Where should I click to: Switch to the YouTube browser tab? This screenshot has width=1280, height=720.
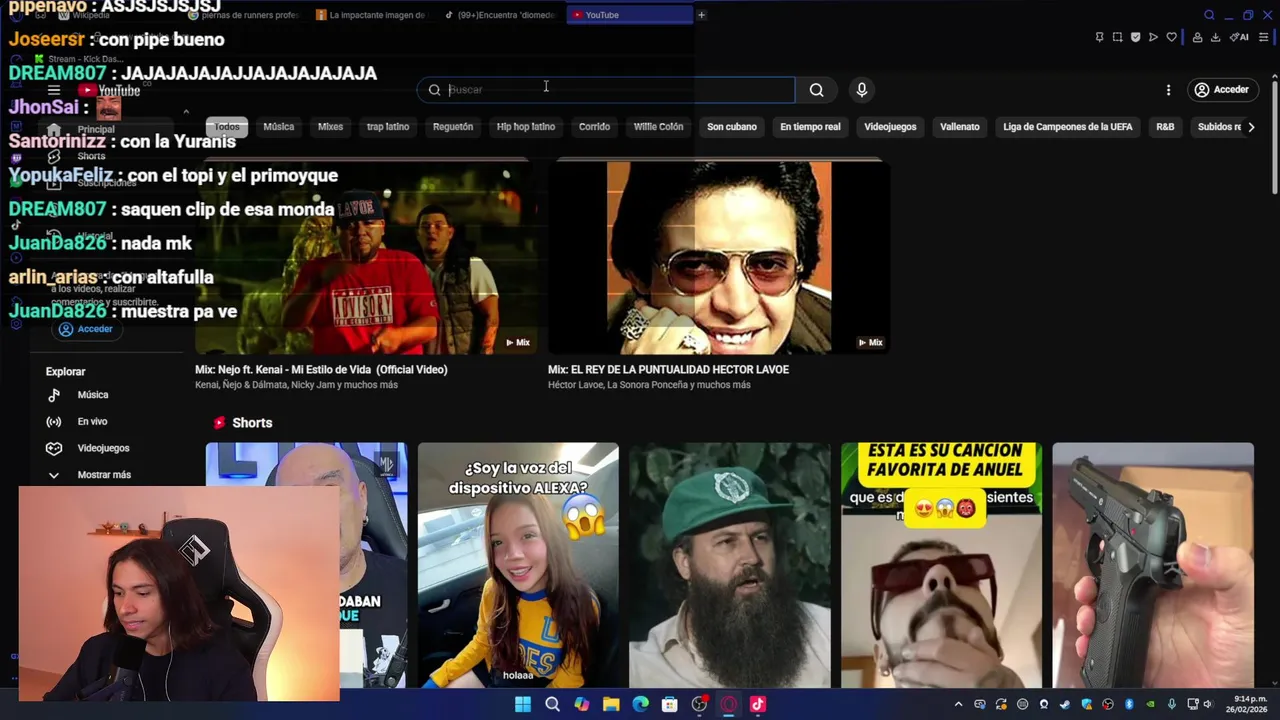(x=630, y=15)
